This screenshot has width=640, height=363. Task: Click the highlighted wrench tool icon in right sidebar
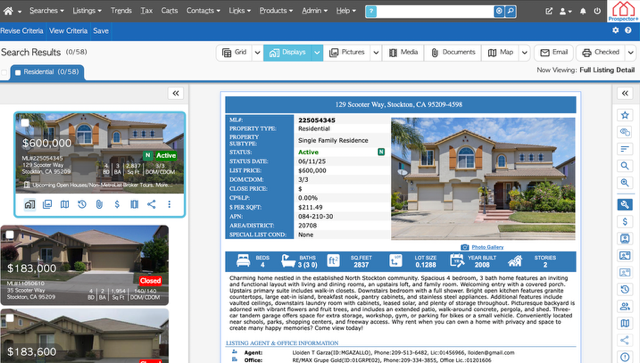(625, 204)
